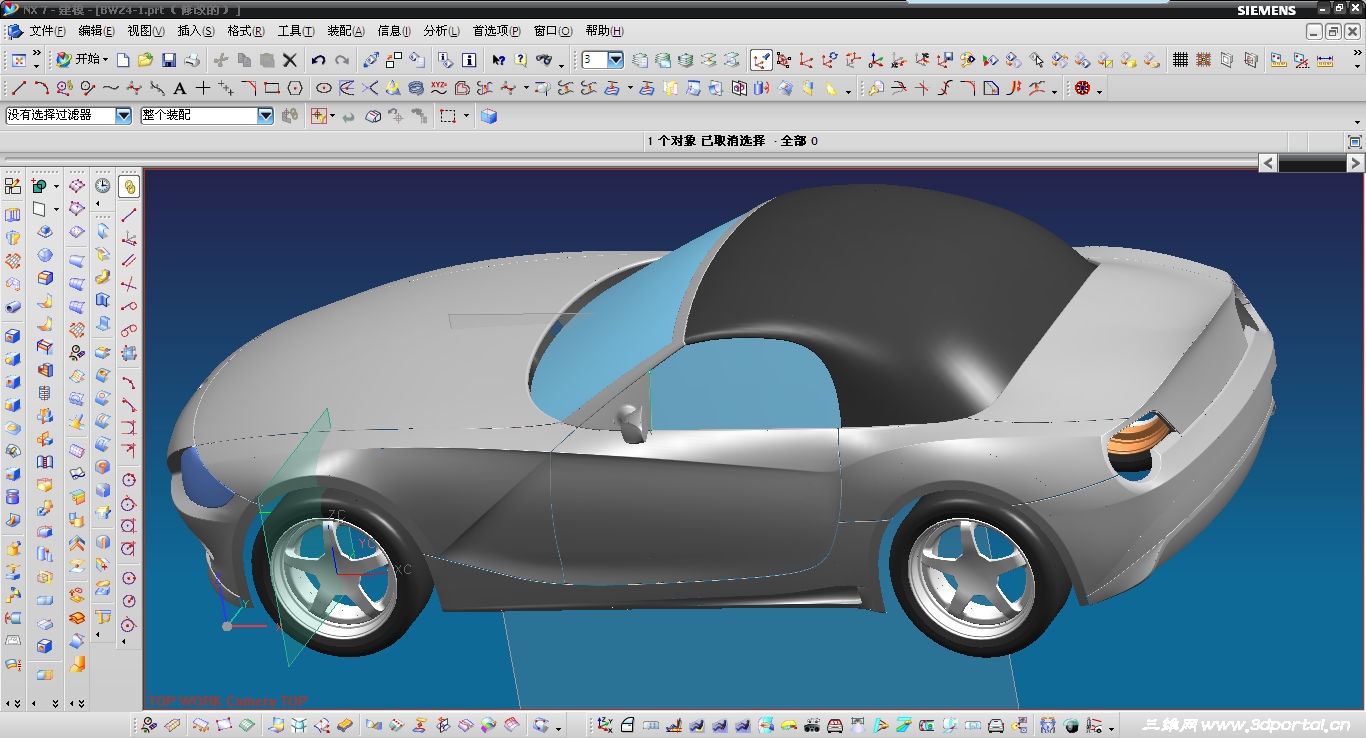
Task: Open the 分析(L) menu
Action: [442, 31]
